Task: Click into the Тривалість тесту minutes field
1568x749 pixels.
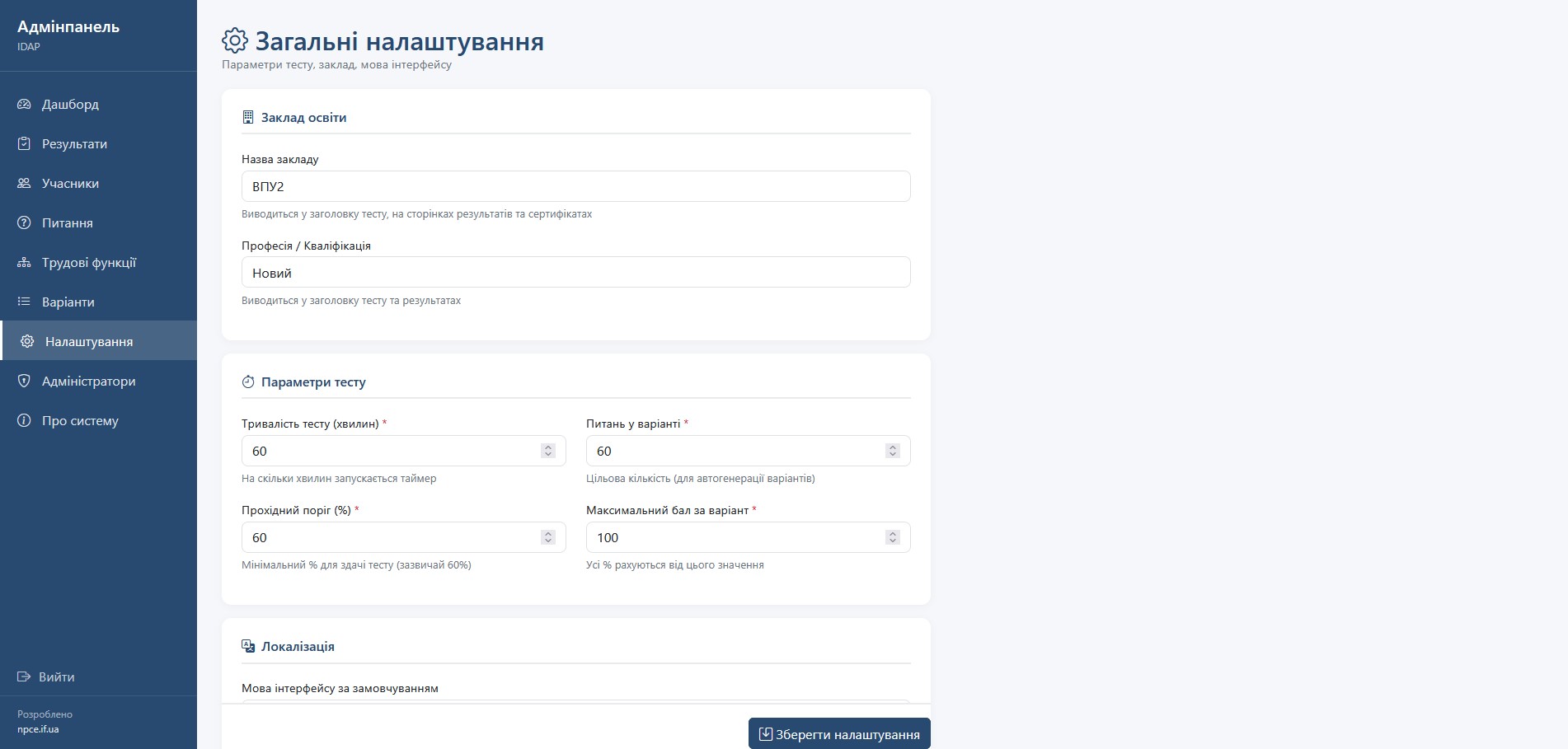Action: pyautogui.click(x=403, y=451)
